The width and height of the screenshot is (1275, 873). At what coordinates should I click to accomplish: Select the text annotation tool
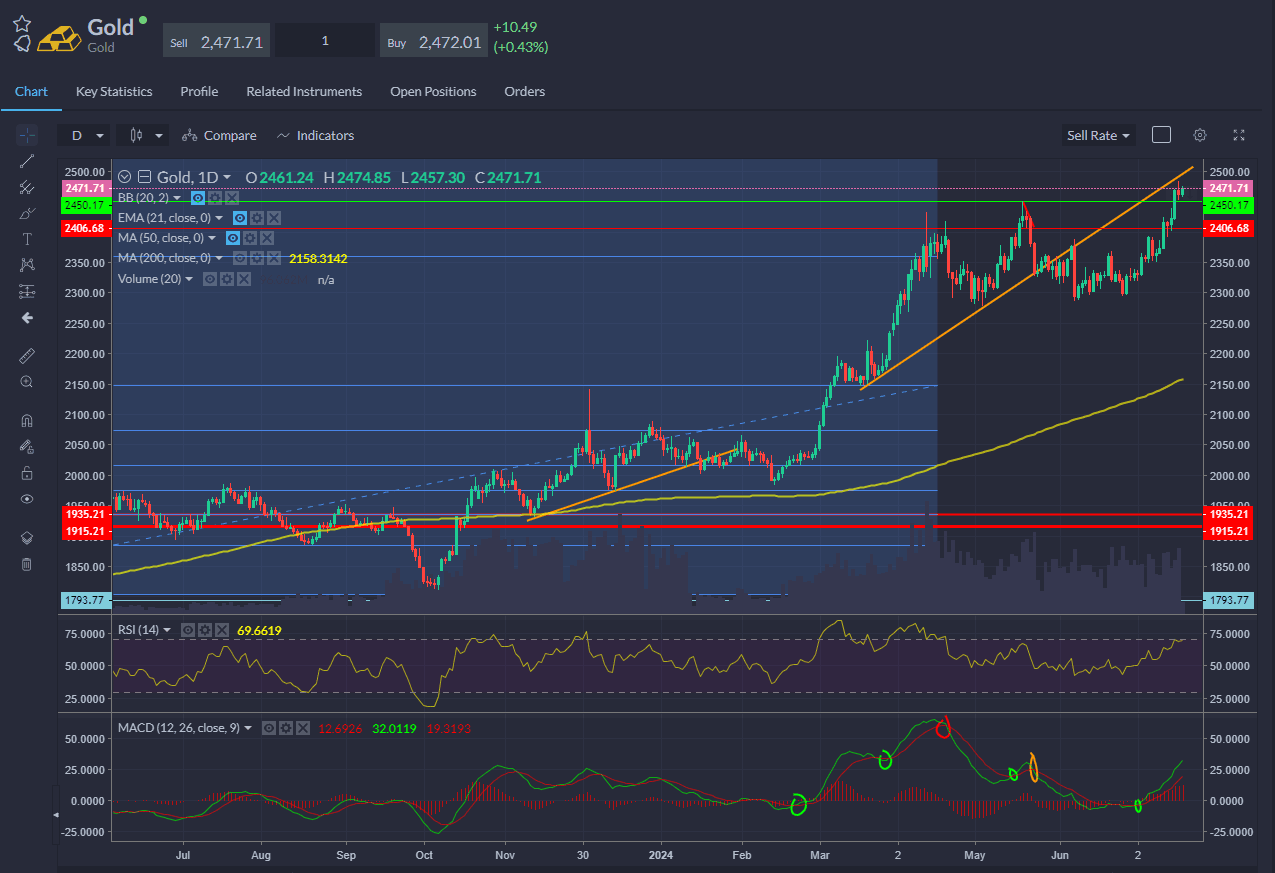click(x=27, y=239)
